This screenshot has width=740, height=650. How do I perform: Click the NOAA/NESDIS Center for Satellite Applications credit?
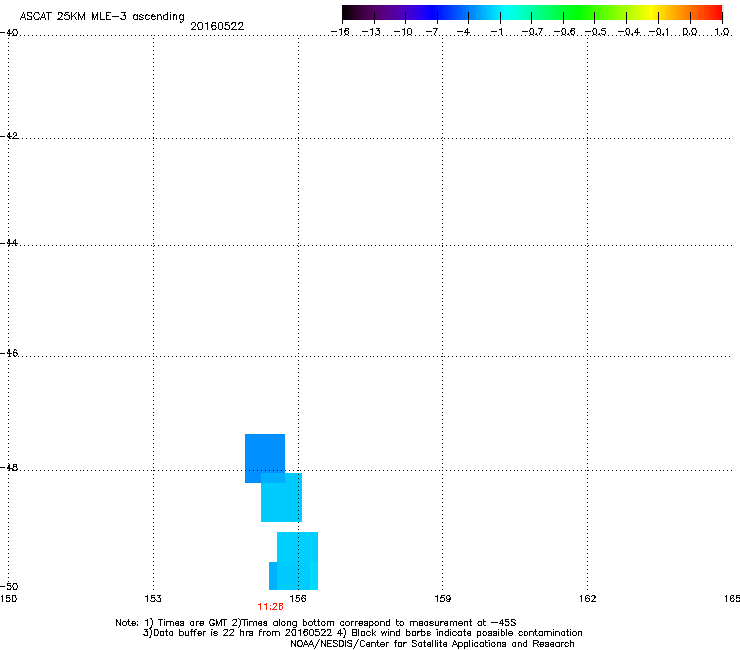[x=432, y=644]
